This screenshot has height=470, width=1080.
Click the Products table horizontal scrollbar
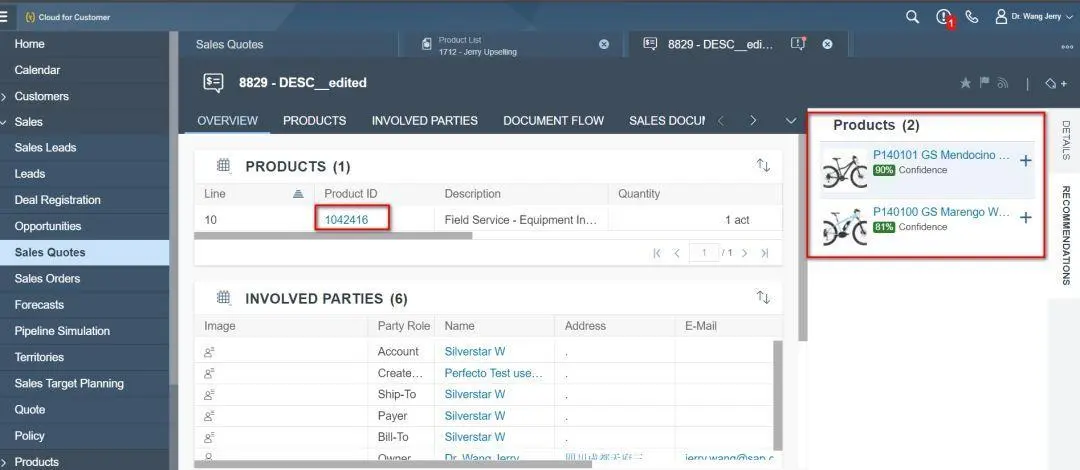click(x=333, y=236)
